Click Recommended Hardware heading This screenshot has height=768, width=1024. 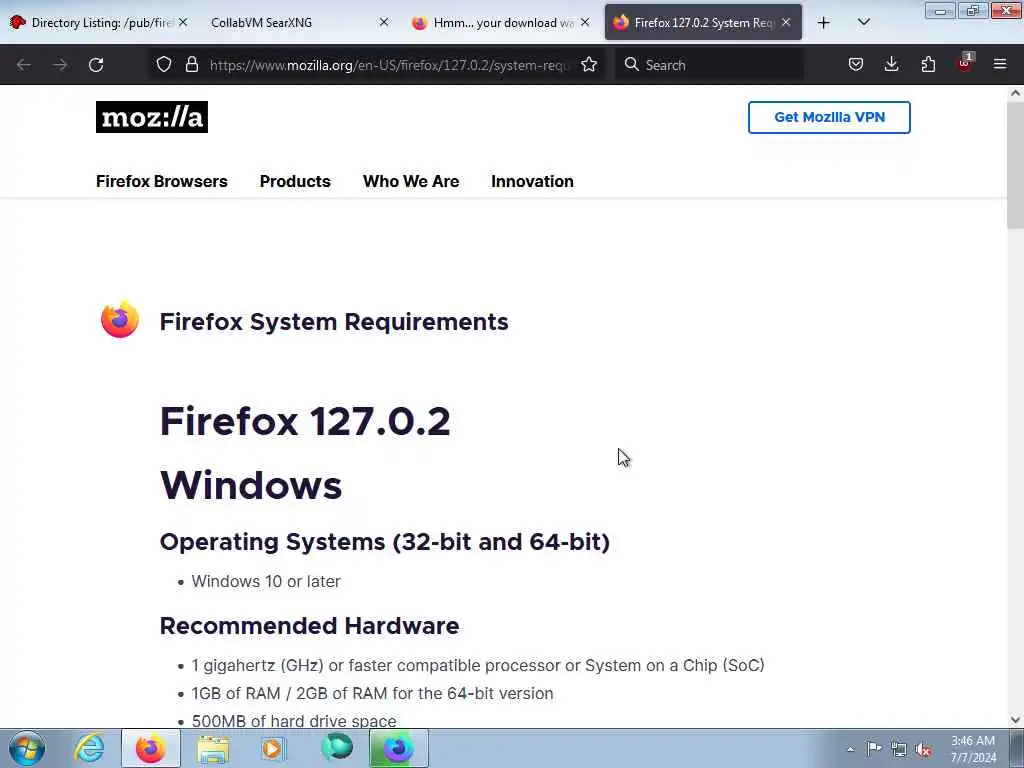pos(310,626)
